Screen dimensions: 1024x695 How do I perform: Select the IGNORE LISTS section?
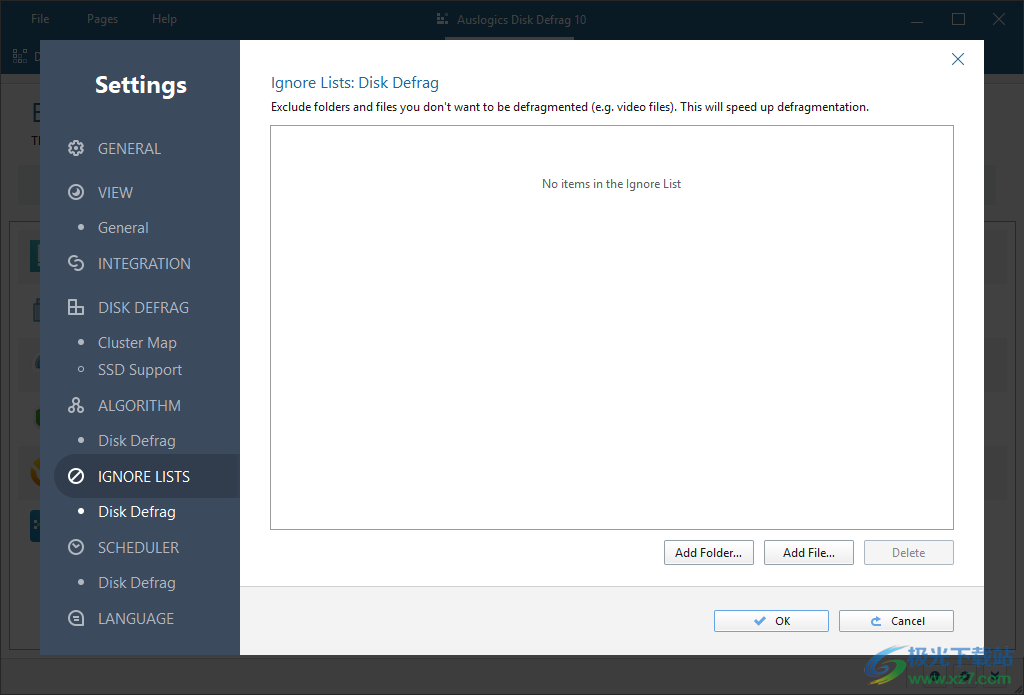point(144,477)
